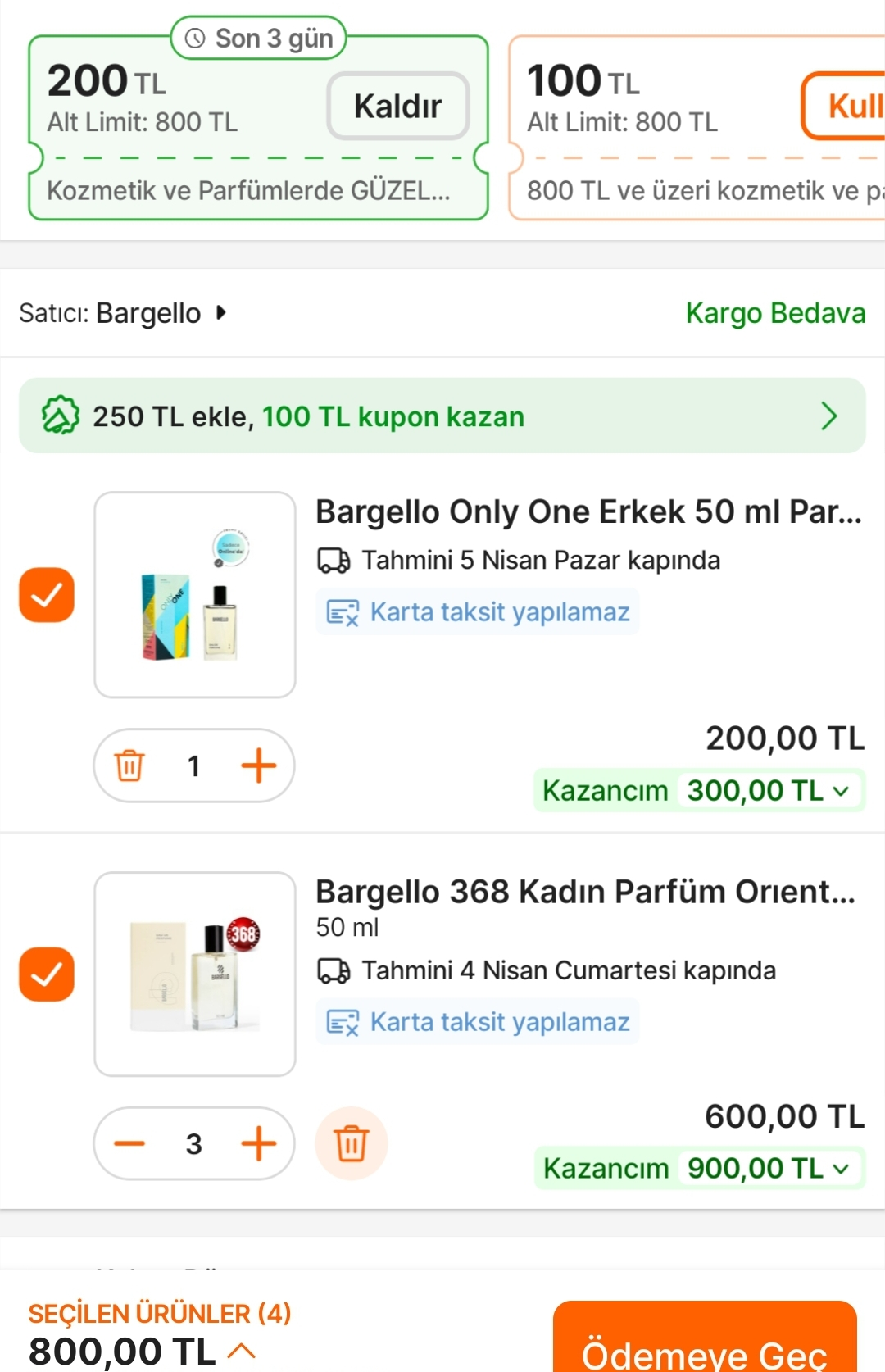Expand the Kazancım 900,00 TL savings dropdown
Screen dimensions: 885x1372
(x=841, y=1169)
